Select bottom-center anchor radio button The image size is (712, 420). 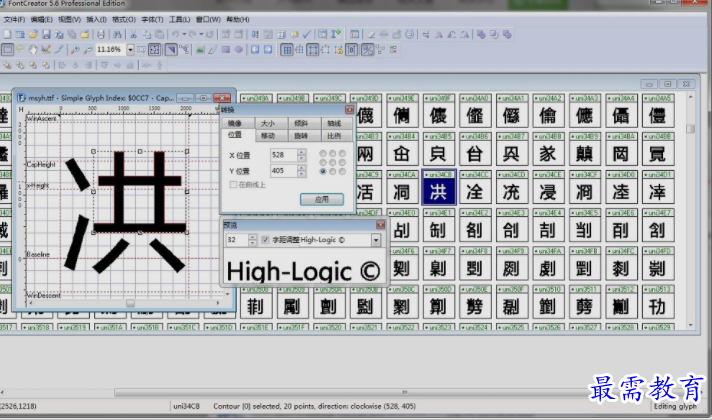332,172
